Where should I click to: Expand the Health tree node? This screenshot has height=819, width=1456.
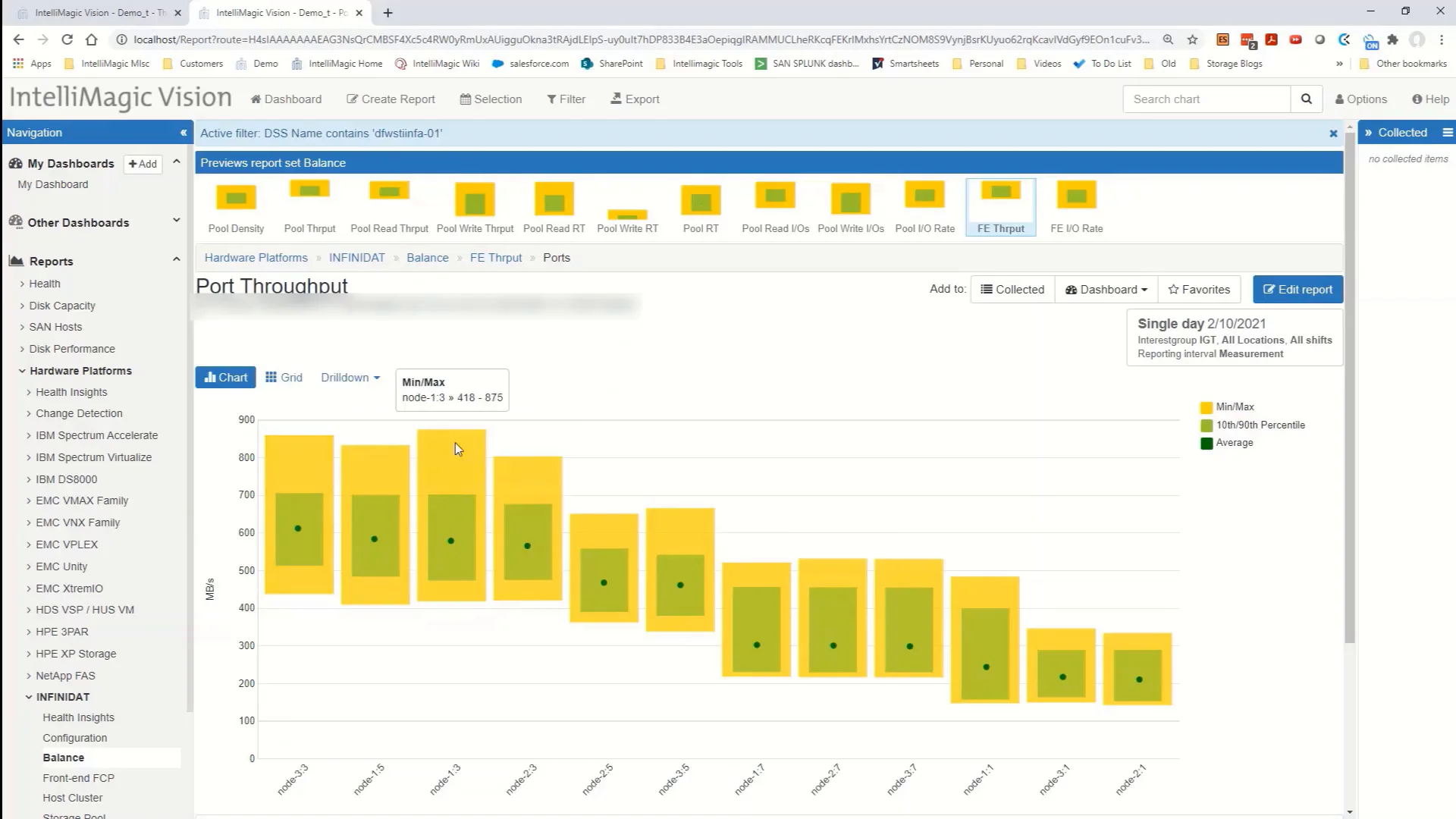click(x=22, y=284)
